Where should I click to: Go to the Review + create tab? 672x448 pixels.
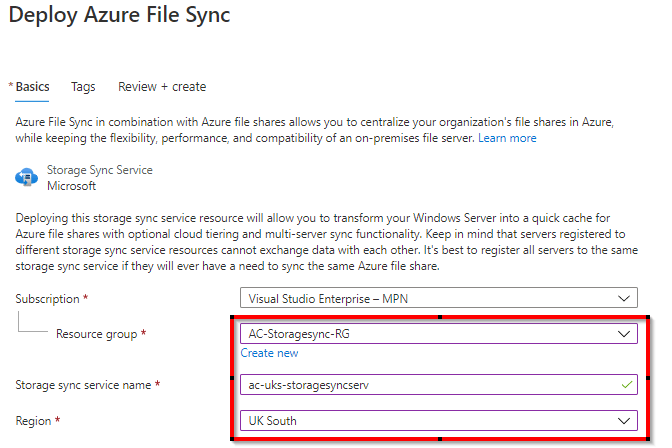coord(162,87)
